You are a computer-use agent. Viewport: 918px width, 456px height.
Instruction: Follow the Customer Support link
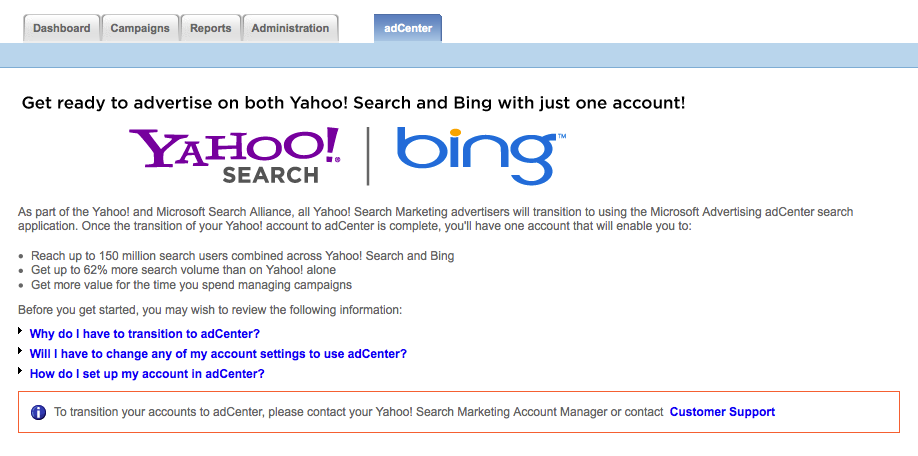pos(722,412)
